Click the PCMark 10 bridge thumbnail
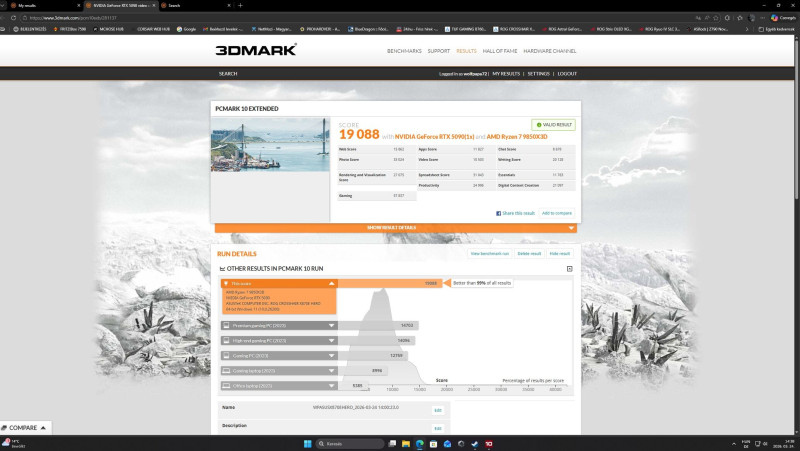The image size is (800, 451). click(x=270, y=144)
